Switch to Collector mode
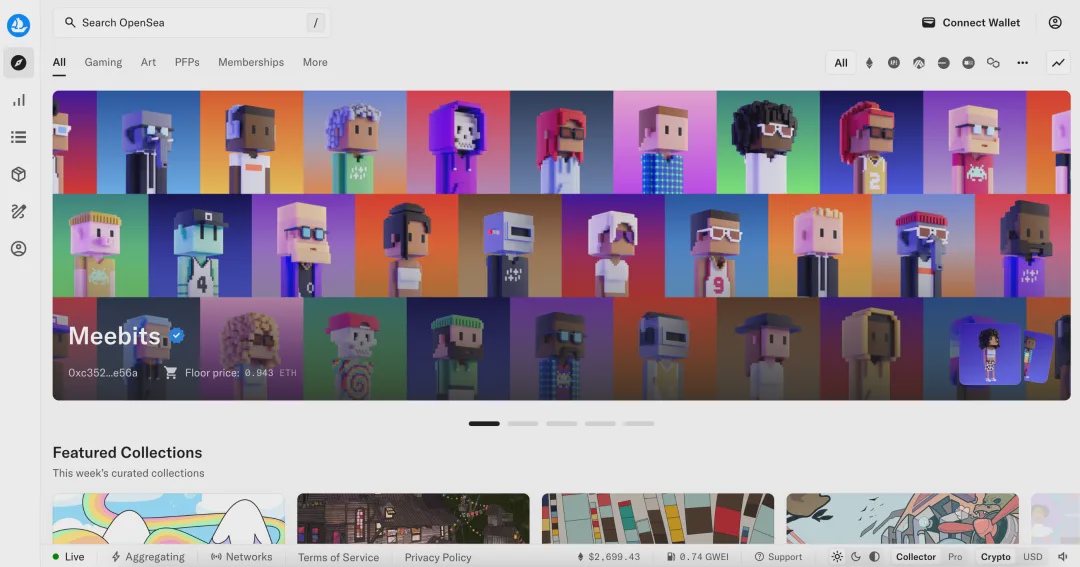Viewport: 1080px width, 567px height. (915, 557)
